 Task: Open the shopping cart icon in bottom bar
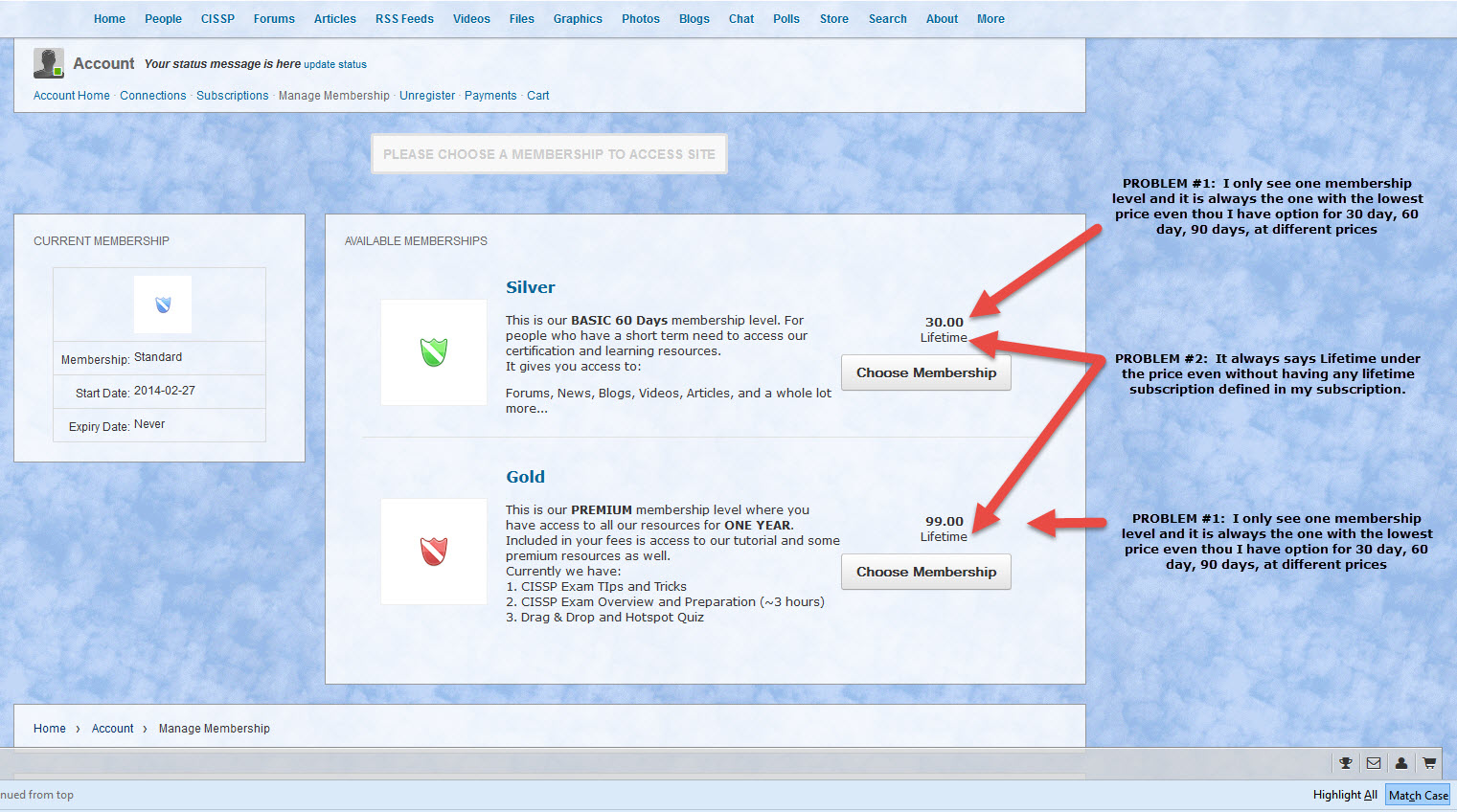pos(1429,763)
